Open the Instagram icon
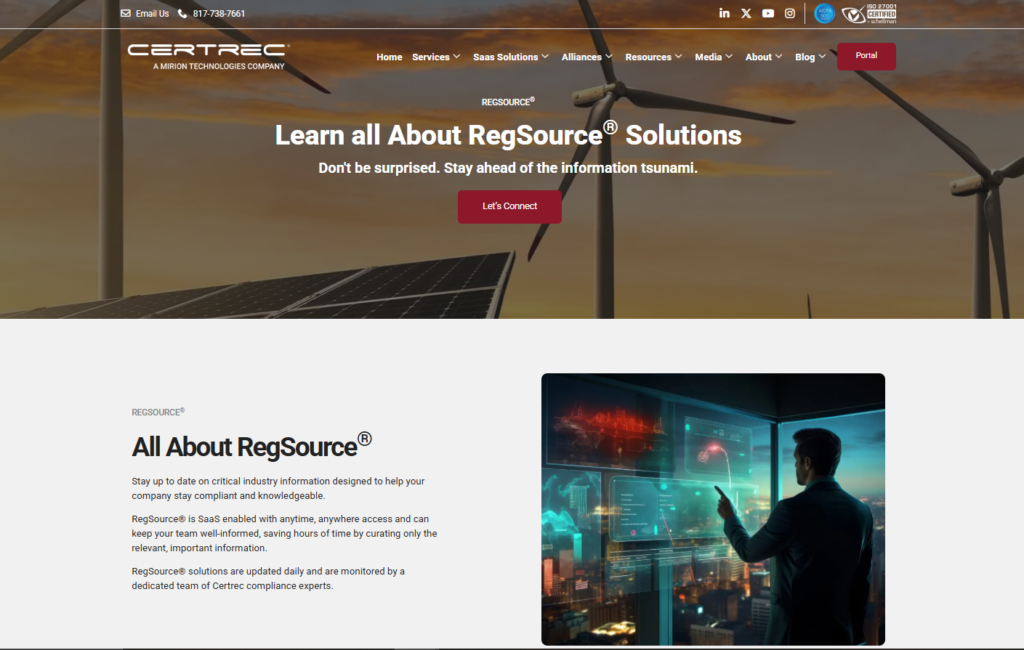Viewport: 1024px width, 650px height. 790,13
